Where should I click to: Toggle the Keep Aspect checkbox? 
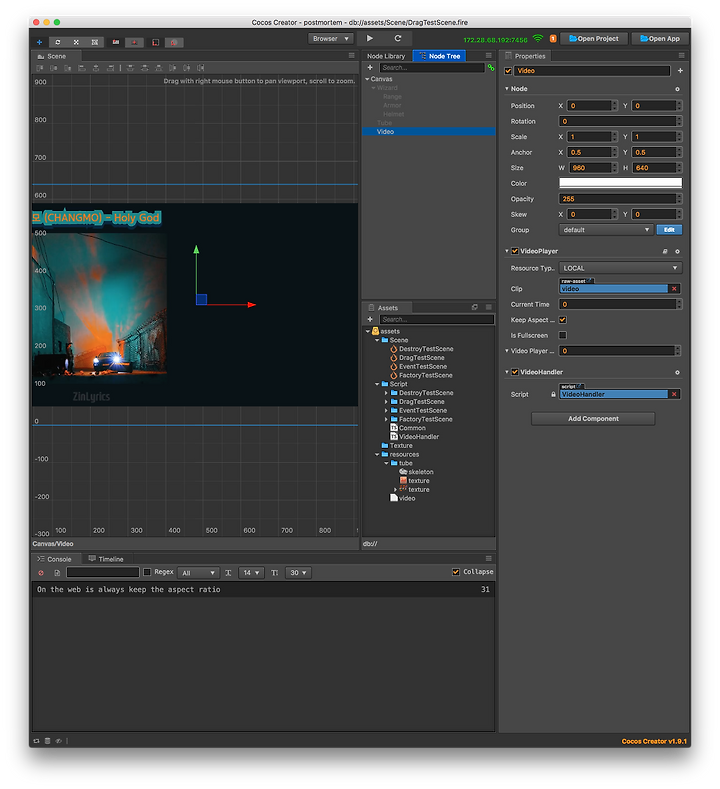pos(563,320)
